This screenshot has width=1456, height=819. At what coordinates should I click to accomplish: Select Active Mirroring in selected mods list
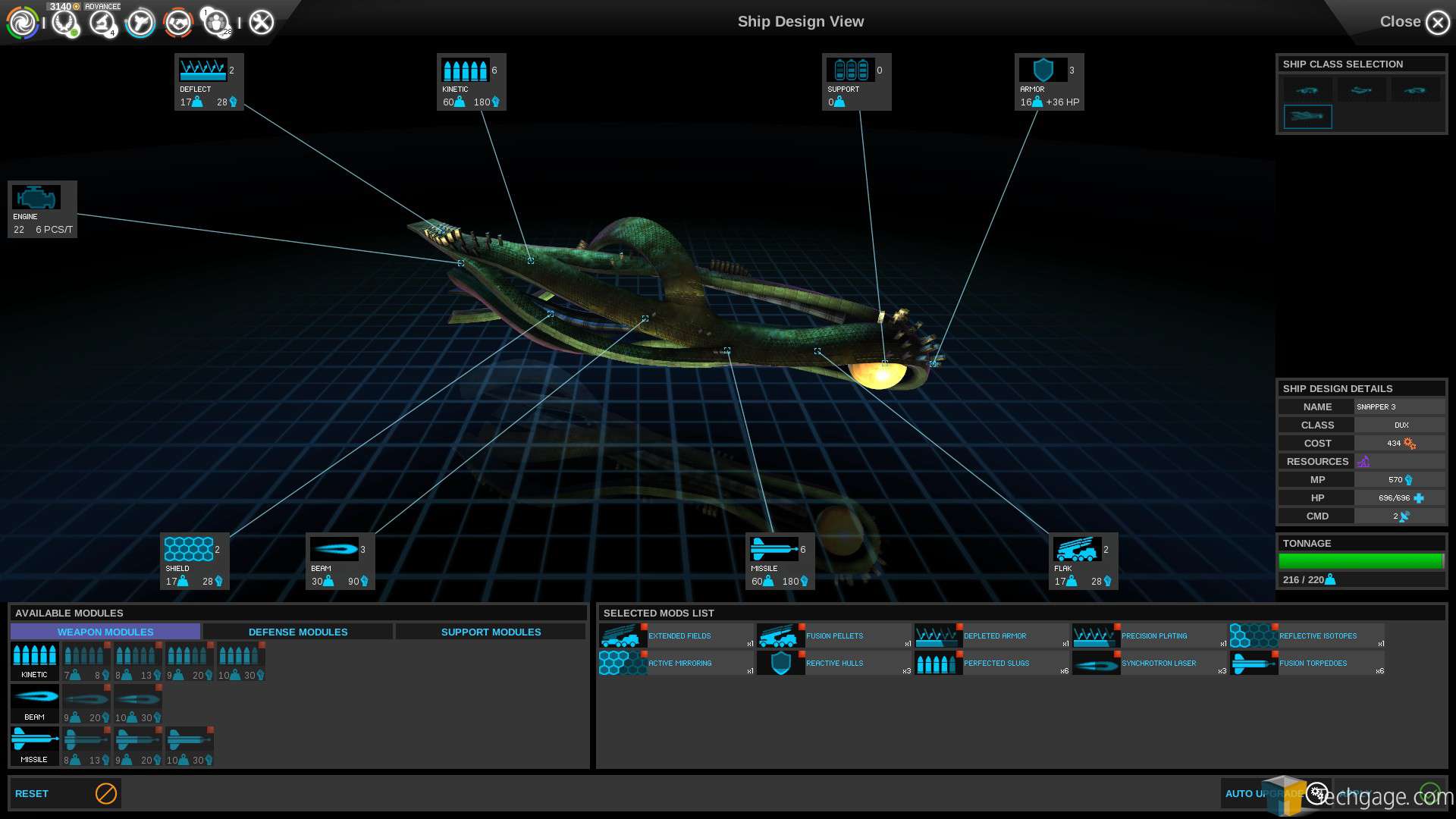click(x=677, y=664)
